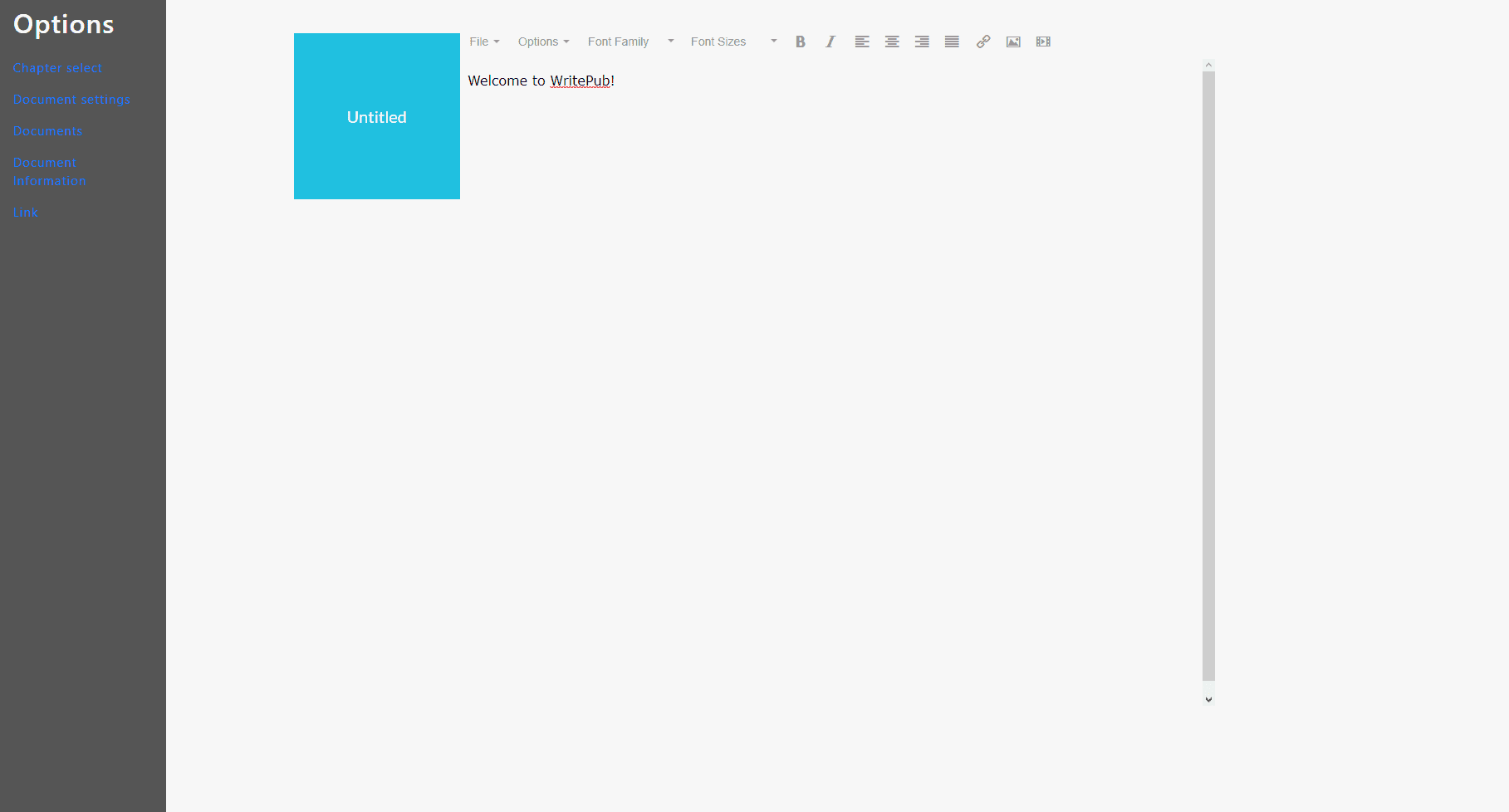Open Document Information page
This screenshot has height=812, width=1509.
coord(49,172)
